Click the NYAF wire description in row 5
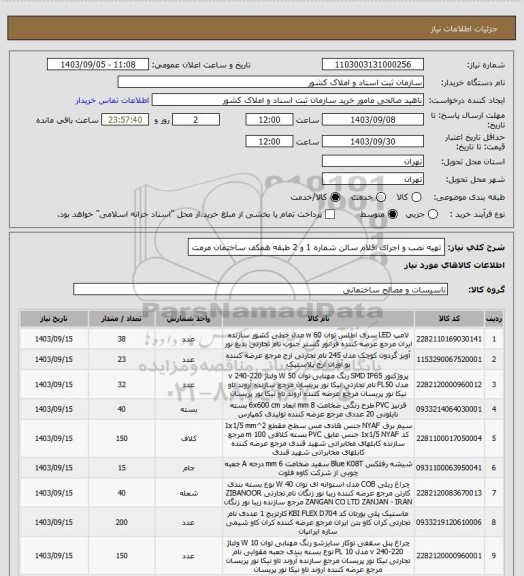The width and height of the screenshot is (524, 576). click(x=318, y=439)
